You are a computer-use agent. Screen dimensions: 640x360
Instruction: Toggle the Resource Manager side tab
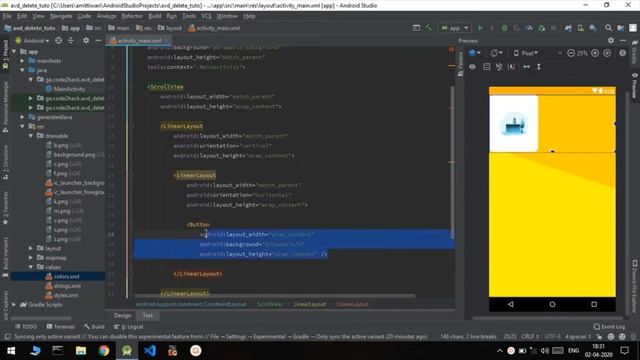[5, 106]
